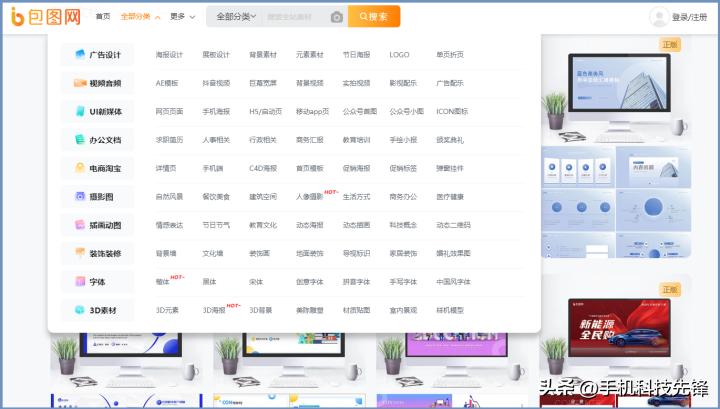The width and height of the screenshot is (720, 409).
Task: Click the 字体 category icon
Action: click(x=80, y=281)
